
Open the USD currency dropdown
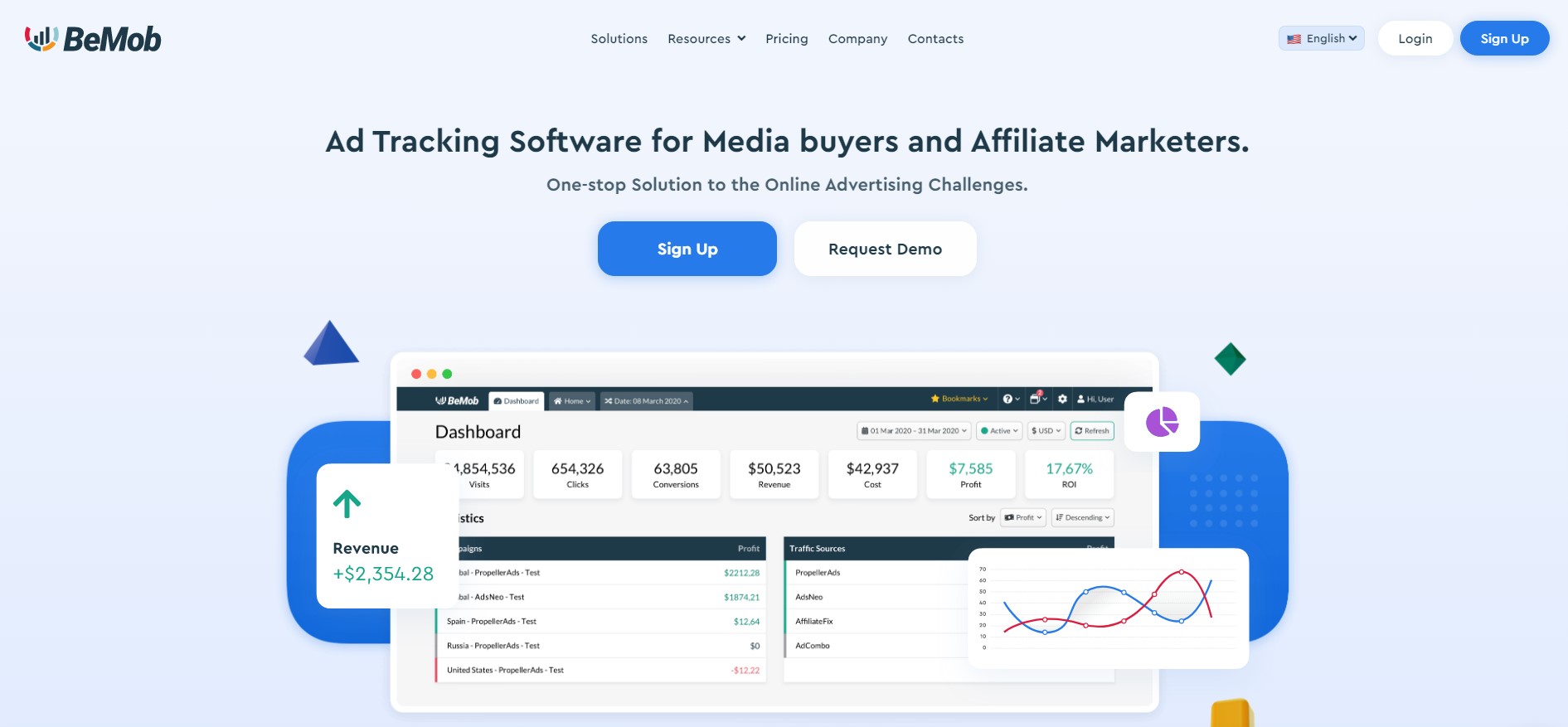click(x=1046, y=431)
